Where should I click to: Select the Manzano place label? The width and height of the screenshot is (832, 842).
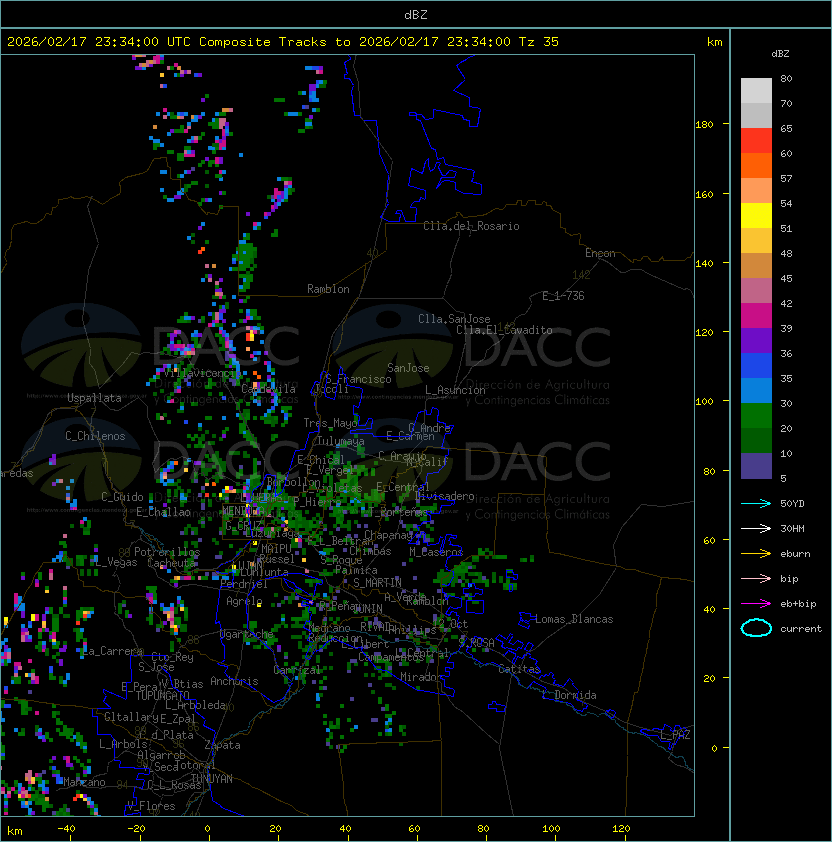84,782
